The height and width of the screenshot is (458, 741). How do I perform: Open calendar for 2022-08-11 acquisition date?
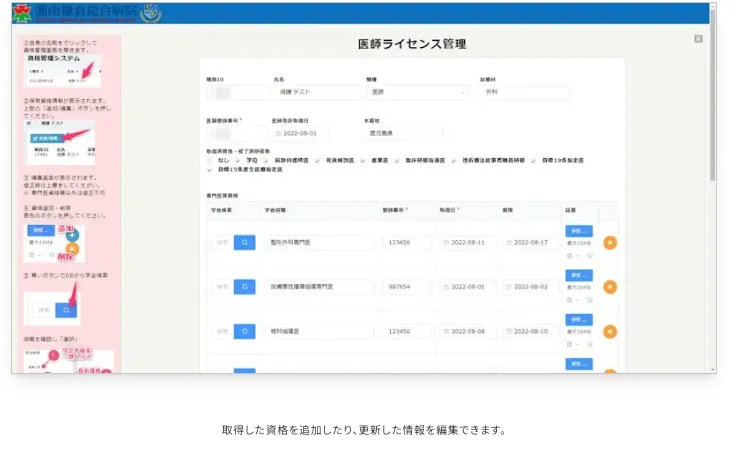click(446, 242)
